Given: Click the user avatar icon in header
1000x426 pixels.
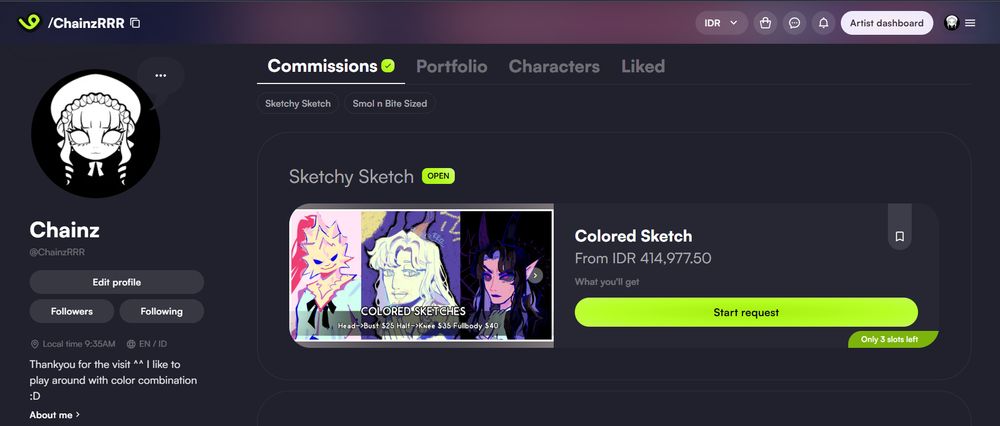Looking at the screenshot, I should click(952, 23).
